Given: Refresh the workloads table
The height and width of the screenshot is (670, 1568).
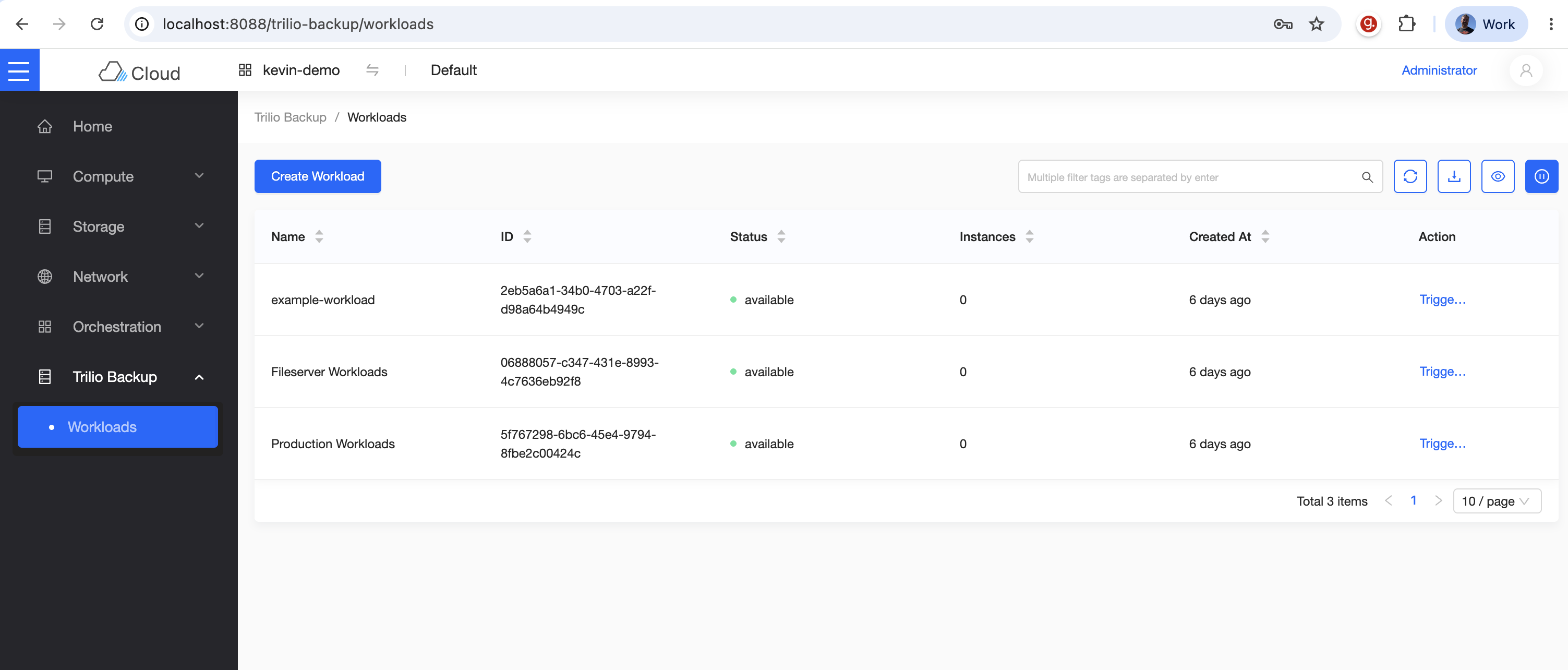Looking at the screenshot, I should coord(1410,177).
